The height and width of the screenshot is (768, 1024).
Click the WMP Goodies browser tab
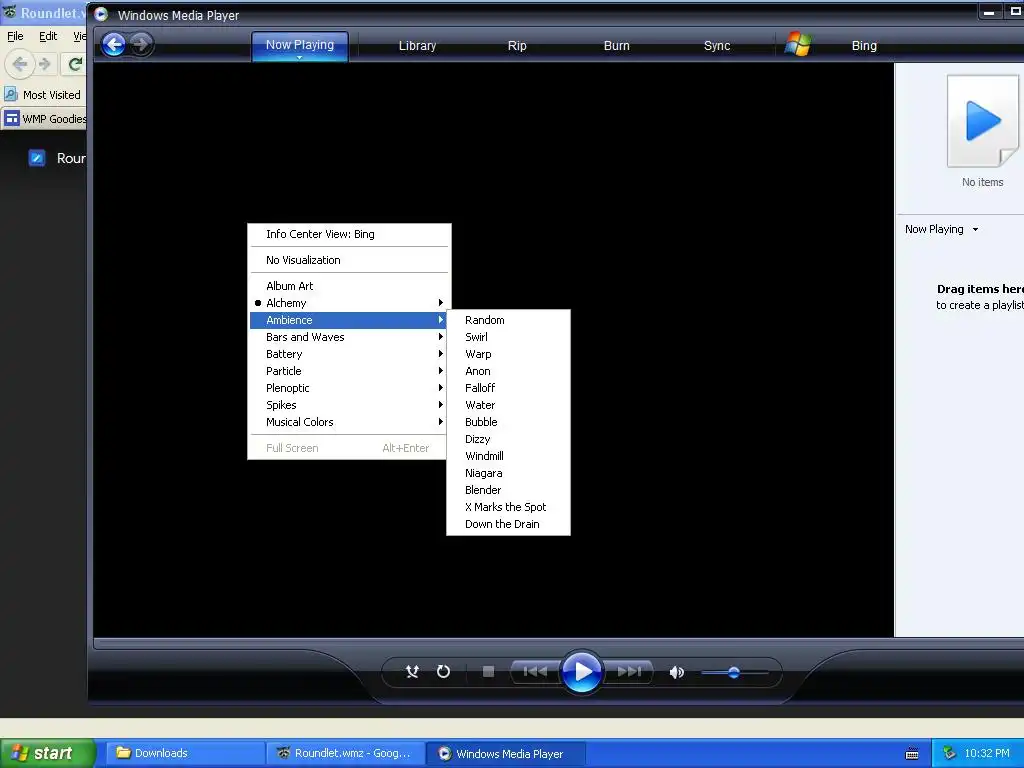pyautogui.click(x=44, y=119)
